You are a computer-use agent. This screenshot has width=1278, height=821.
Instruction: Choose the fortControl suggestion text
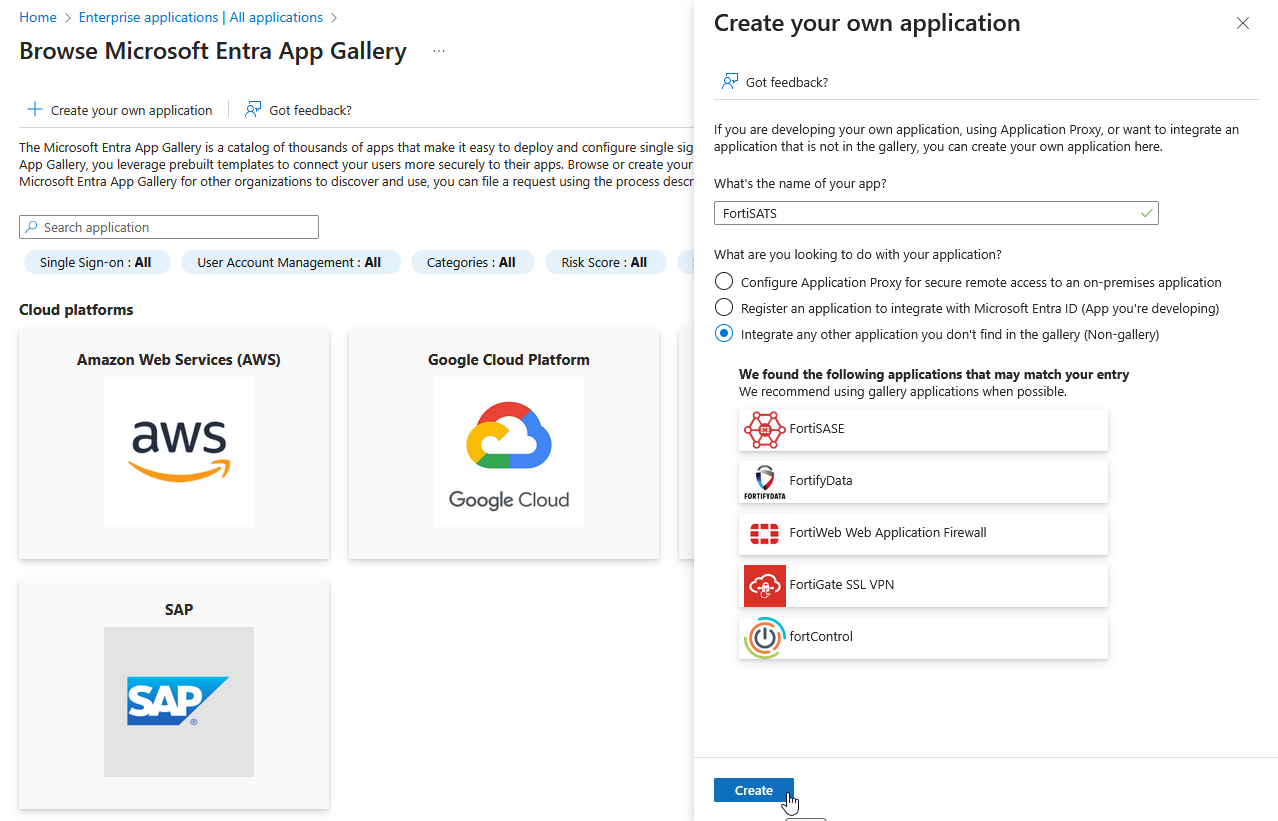pyautogui.click(x=821, y=637)
